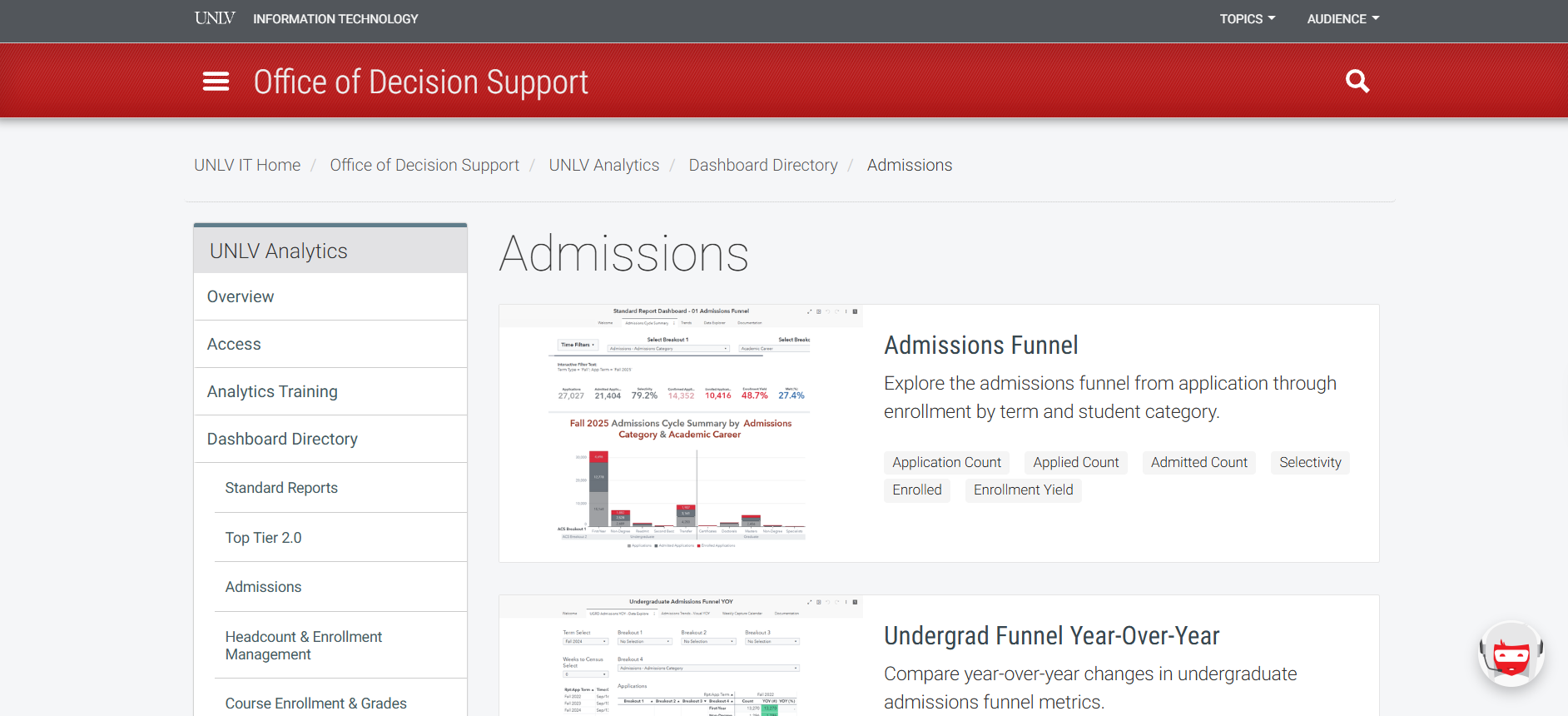
Task: Navigate to UNLV IT Home breadcrumb
Action: click(247, 165)
